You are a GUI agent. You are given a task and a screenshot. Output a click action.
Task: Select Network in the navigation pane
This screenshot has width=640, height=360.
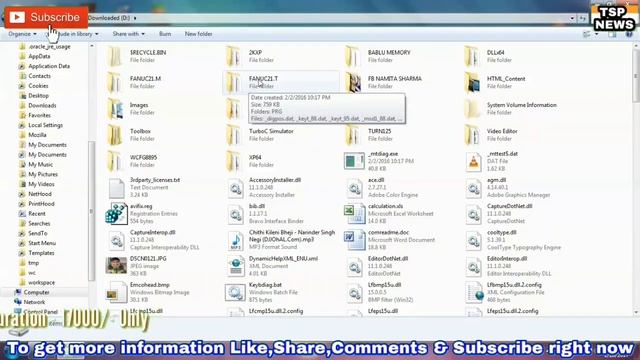pos(34,302)
